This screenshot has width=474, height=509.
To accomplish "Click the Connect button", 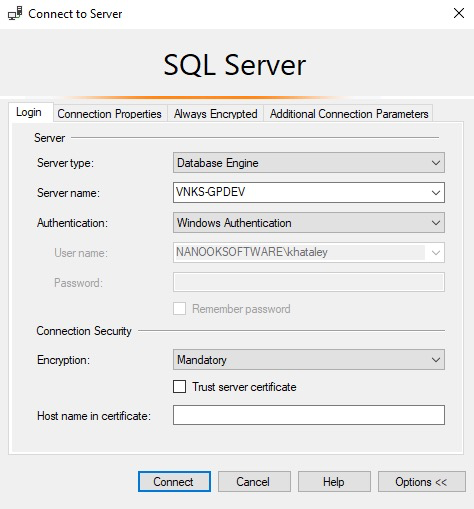I will (x=174, y=481).
